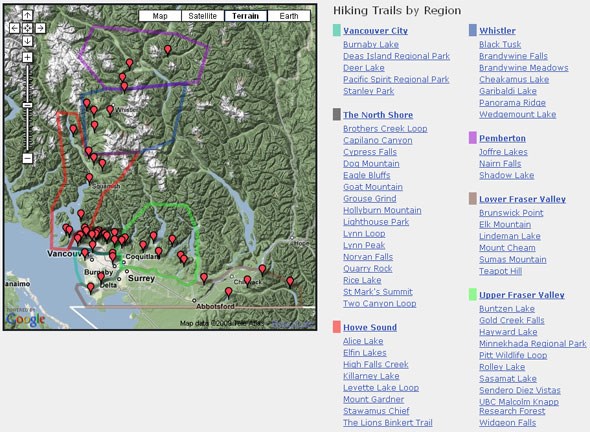Open the Sendero Diez Vistas link

pyautogui.click(x=520, y=391)
